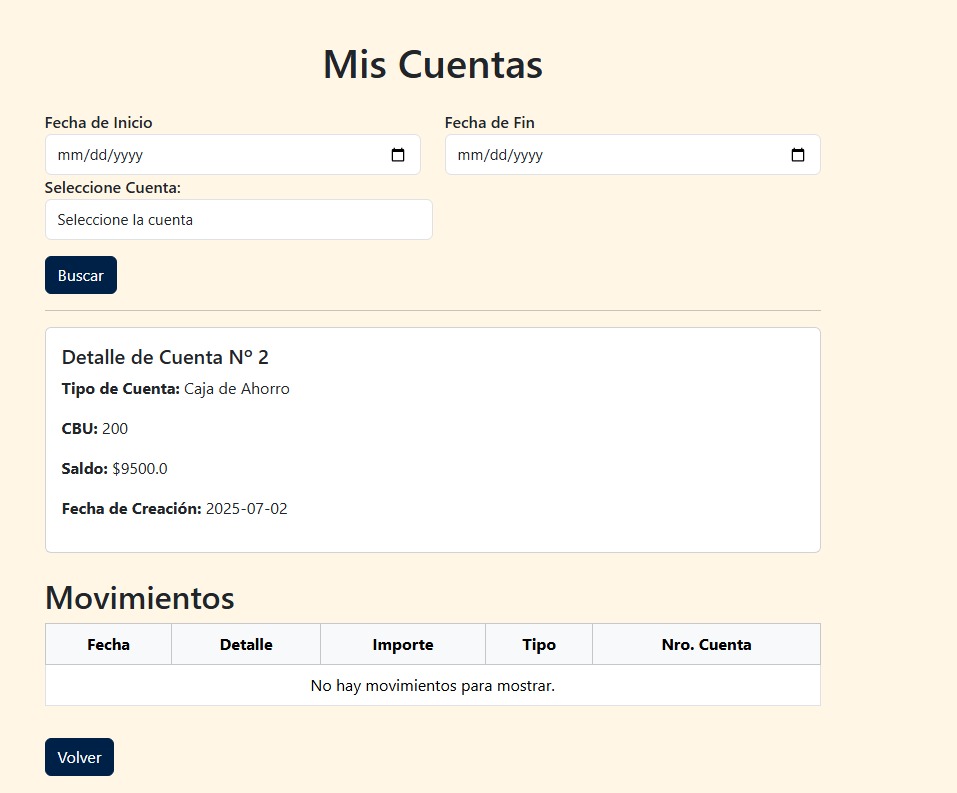
Task: Click the Fecha column header
Action: [x=108, y=644]
